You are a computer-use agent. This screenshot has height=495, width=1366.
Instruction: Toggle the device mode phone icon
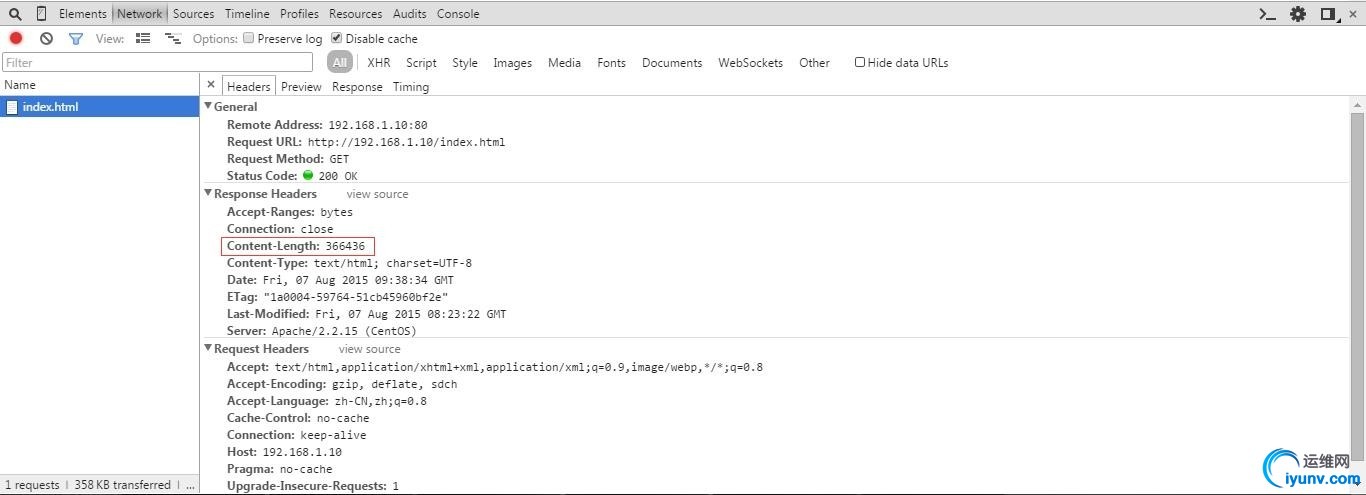point(41,14)
